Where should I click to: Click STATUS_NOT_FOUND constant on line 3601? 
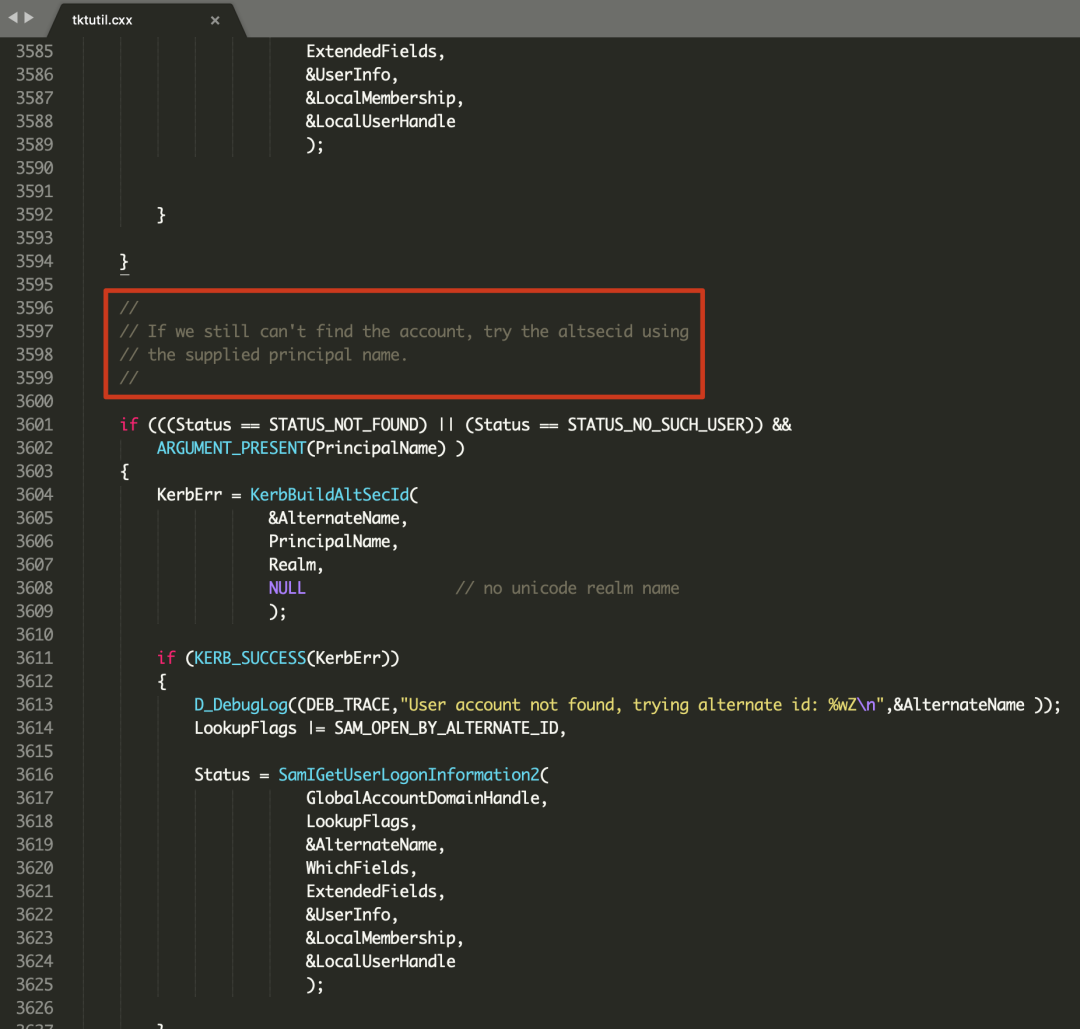[x=343, y=424]
